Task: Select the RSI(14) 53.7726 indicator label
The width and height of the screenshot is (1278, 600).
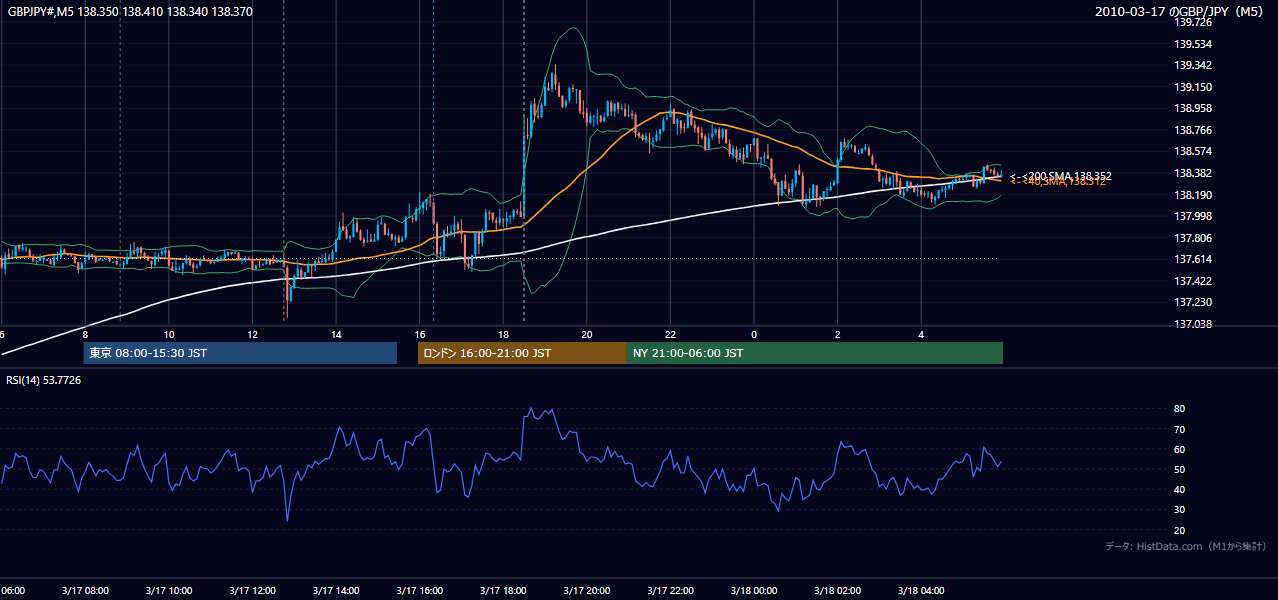Action: coord(44,380)
